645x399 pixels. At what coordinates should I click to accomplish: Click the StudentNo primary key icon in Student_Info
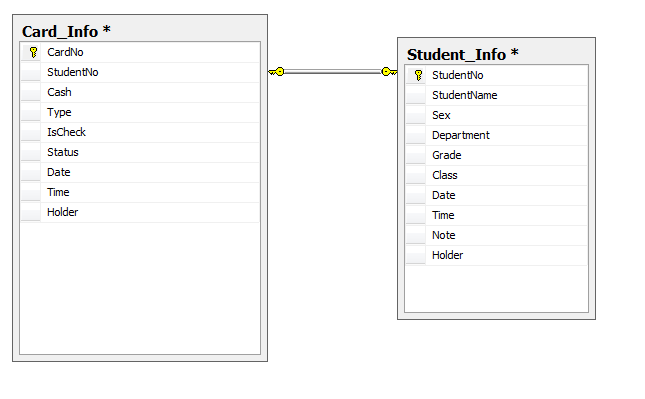(x=418, y=75)
